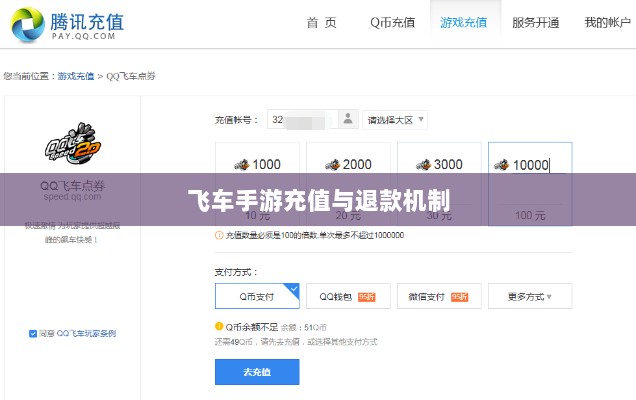Select the 1000 coupon amount option
This screenshot has height=400, width=636.
click(257, 184)
